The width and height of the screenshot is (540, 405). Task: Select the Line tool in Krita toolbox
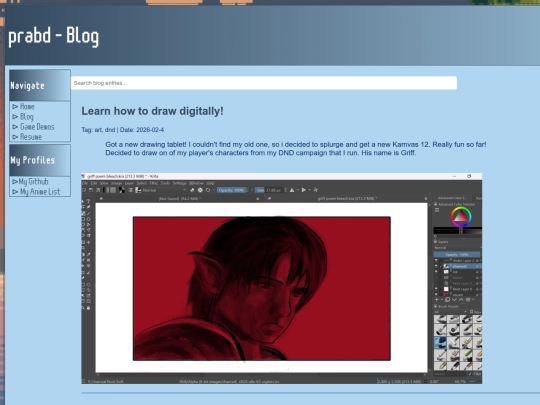[x=89, y=214]
